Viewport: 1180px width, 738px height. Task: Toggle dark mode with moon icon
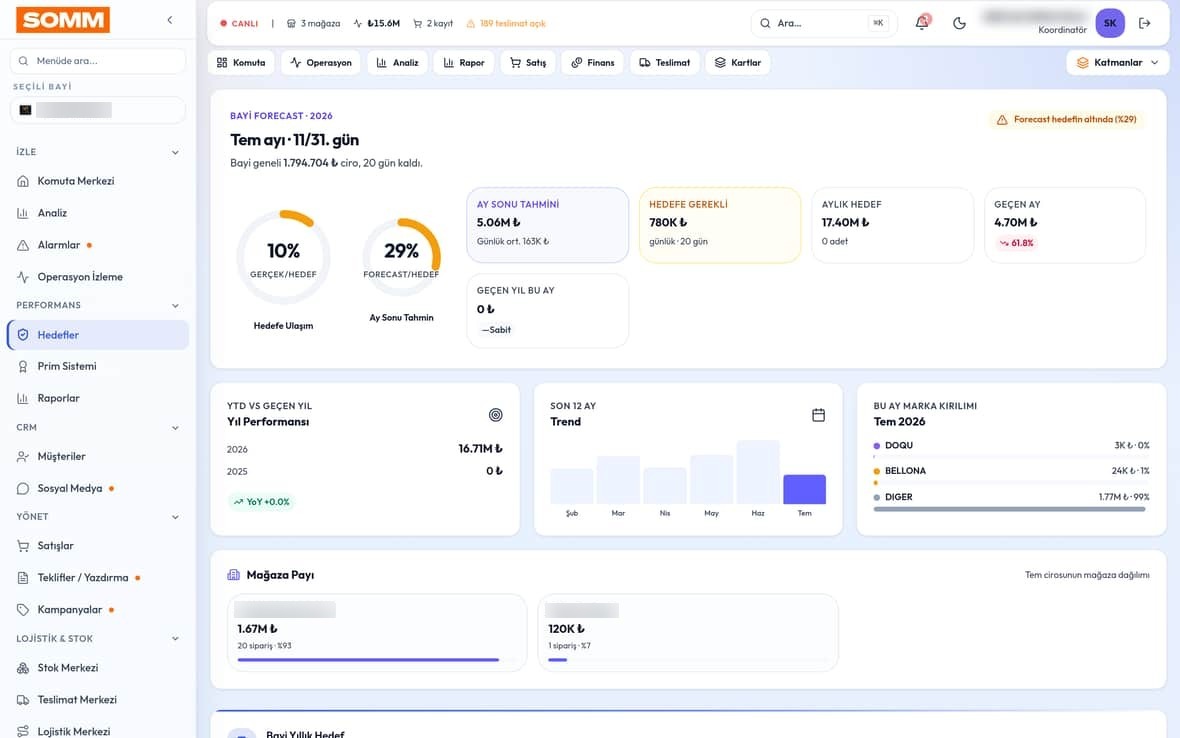(959, 23)
